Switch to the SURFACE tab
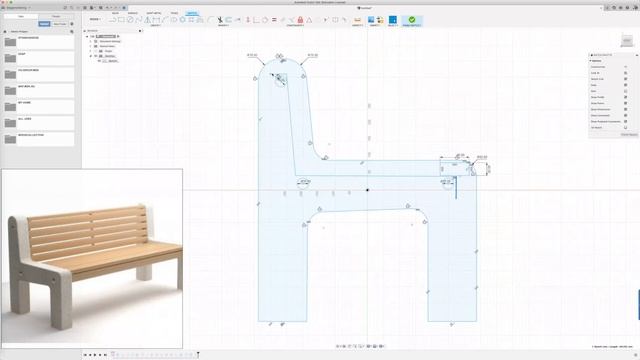Image resolution: width=640 pixels, height=360 pixels. pyautogui.click(x=133, y=13)
